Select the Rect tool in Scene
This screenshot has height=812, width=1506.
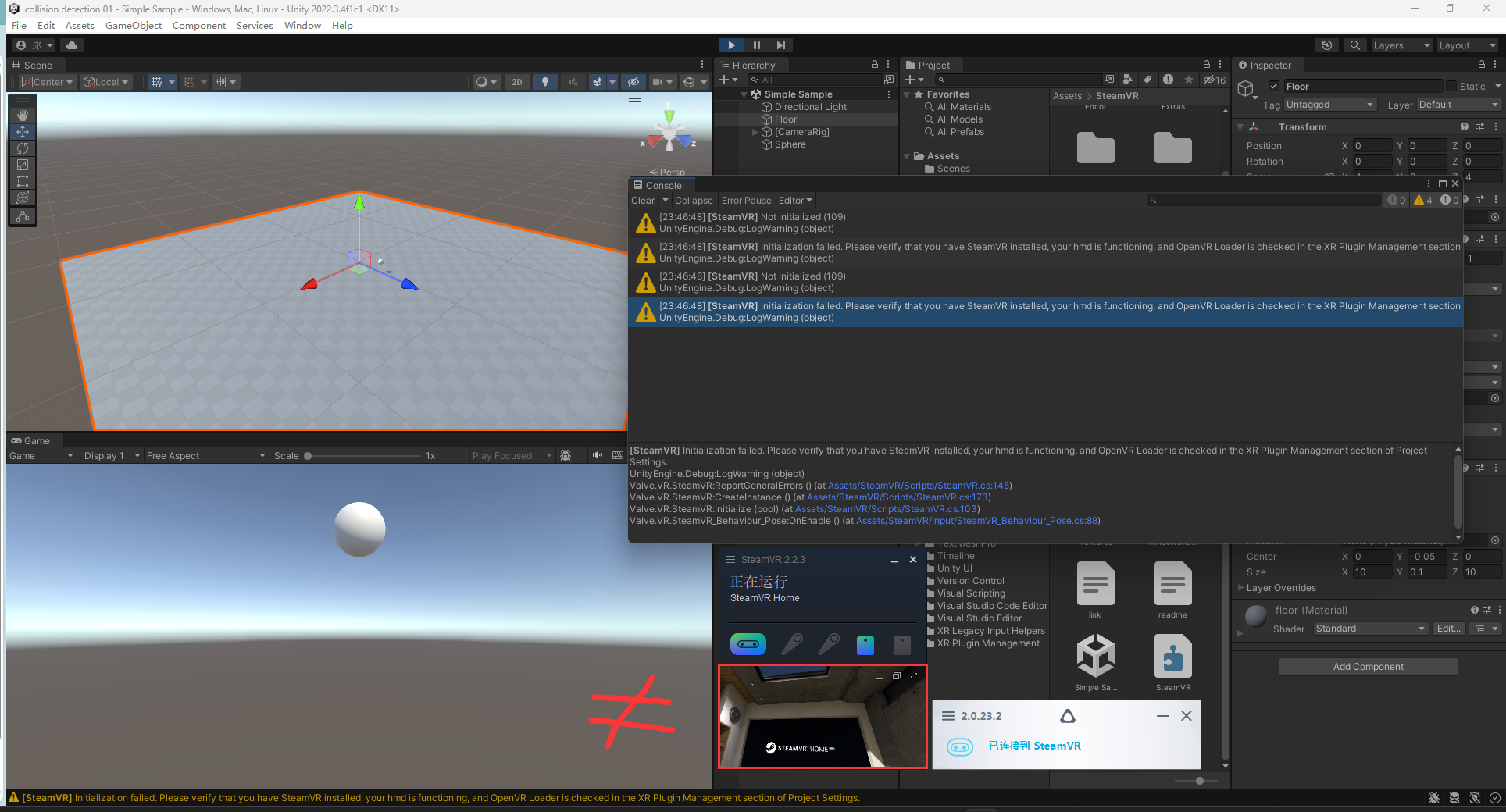22,181
